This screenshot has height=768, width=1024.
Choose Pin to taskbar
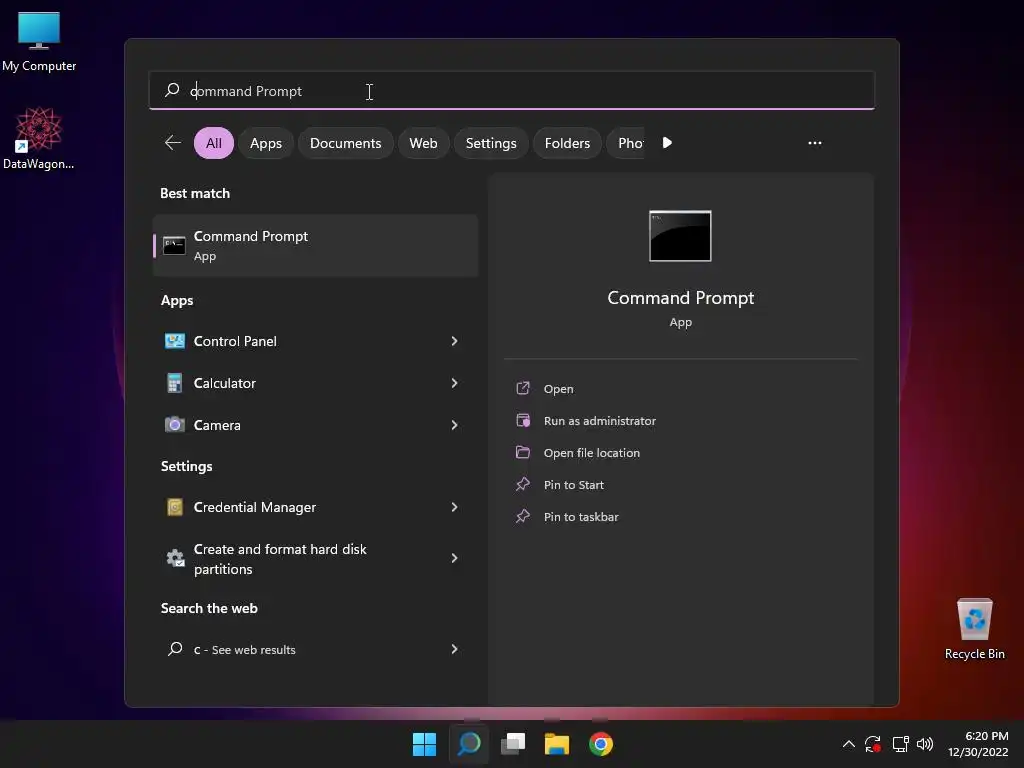(x=581, y=517)
